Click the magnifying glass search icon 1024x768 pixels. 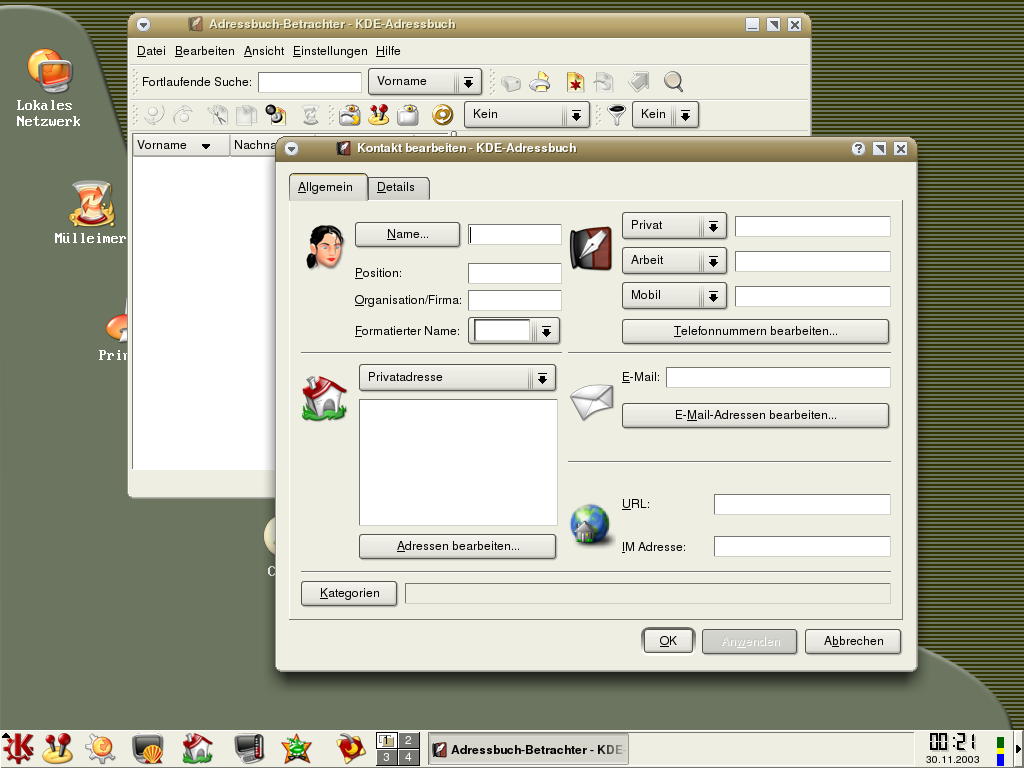pyautogui.click(x=673, y=82)
